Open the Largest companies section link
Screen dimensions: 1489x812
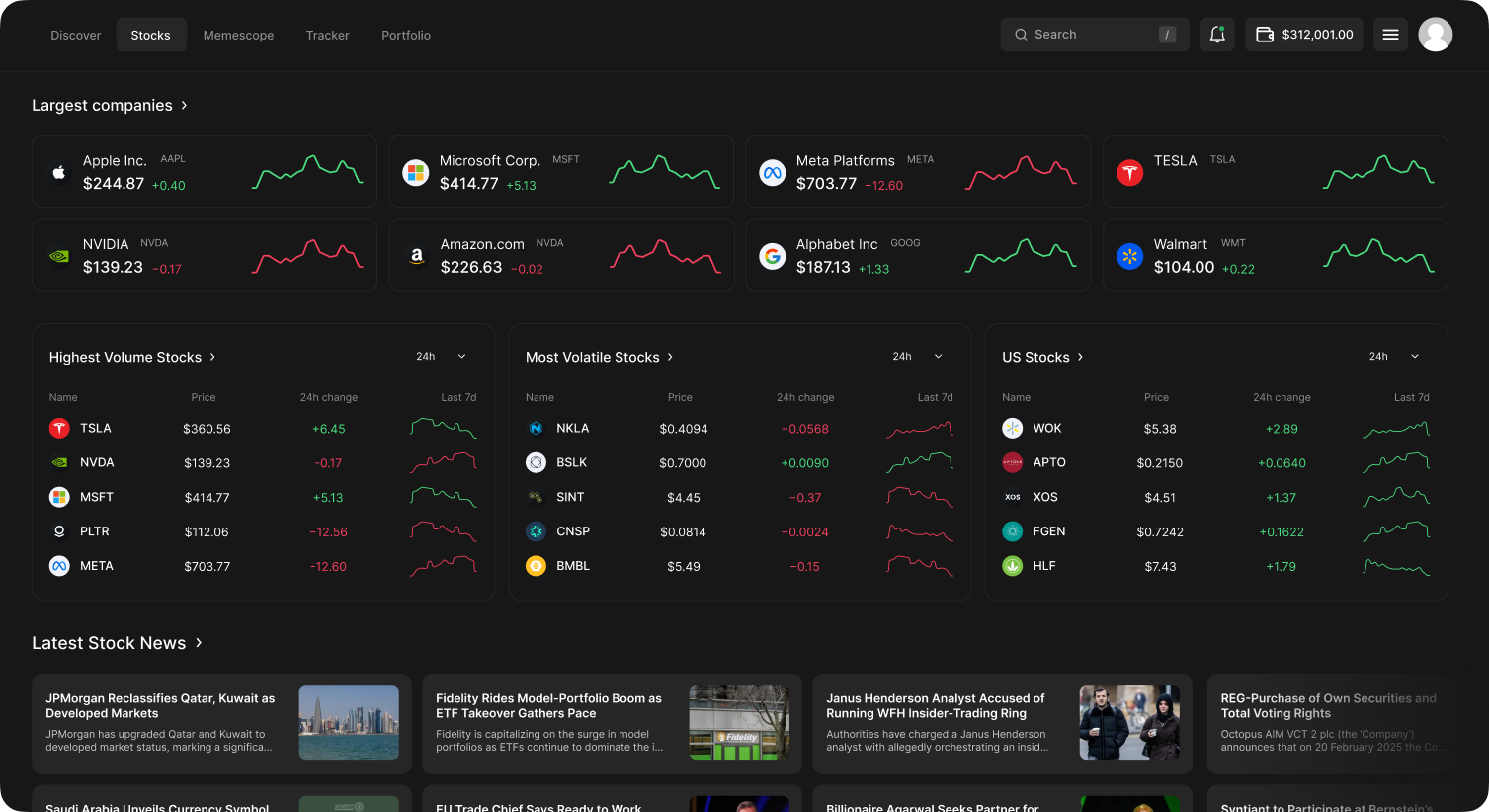click(110, 105)
